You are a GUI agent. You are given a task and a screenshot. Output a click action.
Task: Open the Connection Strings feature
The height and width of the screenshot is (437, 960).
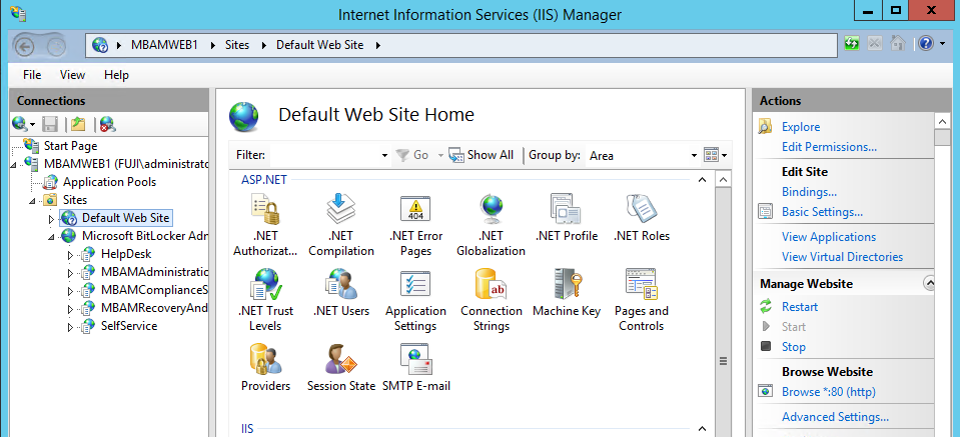click(x=491, y=300)
